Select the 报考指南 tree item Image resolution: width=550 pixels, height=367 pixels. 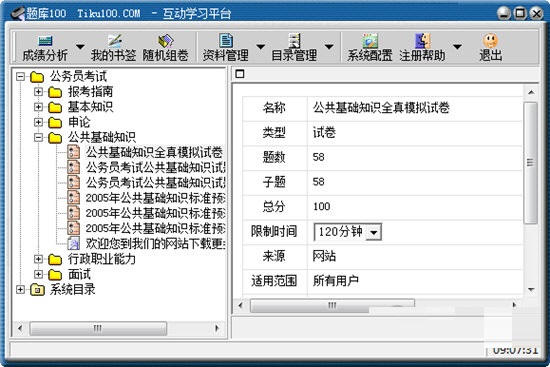tap(90, 92)
